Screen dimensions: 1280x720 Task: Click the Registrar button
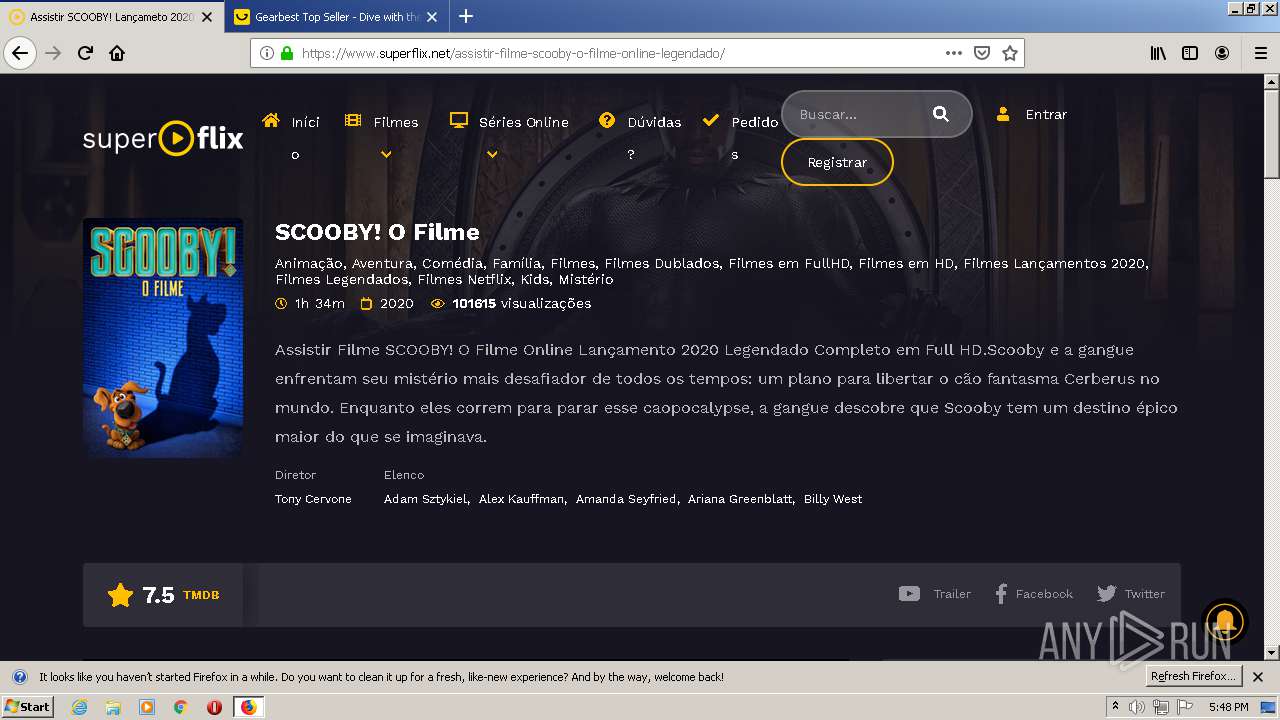point(837,162)
